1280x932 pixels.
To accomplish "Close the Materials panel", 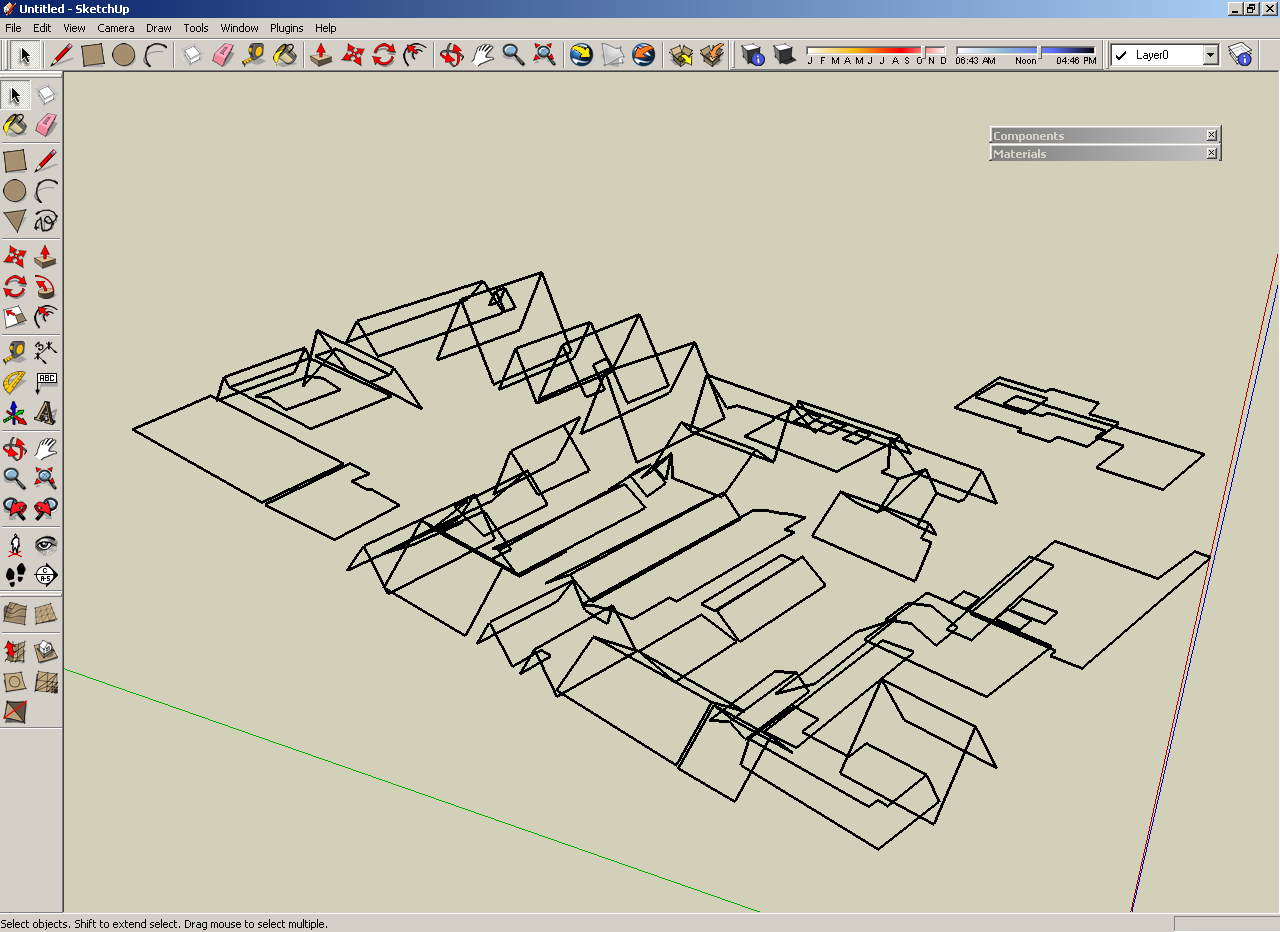I will (1211, 153).
